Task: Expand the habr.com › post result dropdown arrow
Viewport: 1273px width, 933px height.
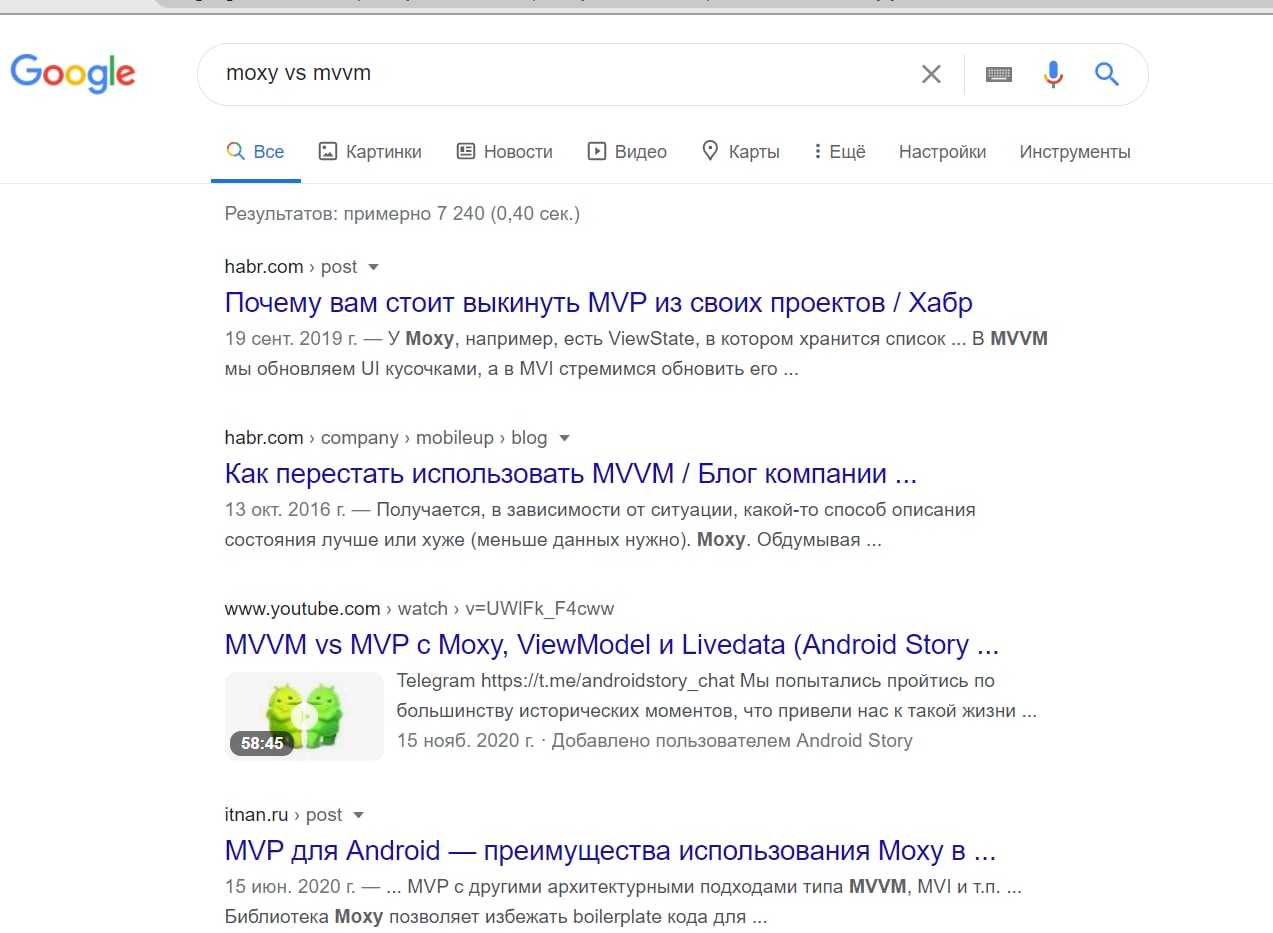Action: 374,268
